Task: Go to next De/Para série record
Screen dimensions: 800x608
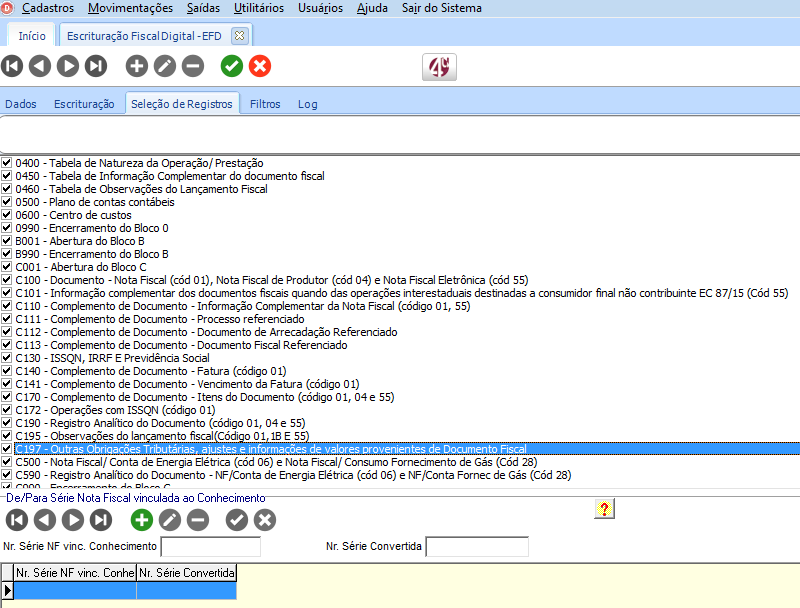Action: point(73,520)
